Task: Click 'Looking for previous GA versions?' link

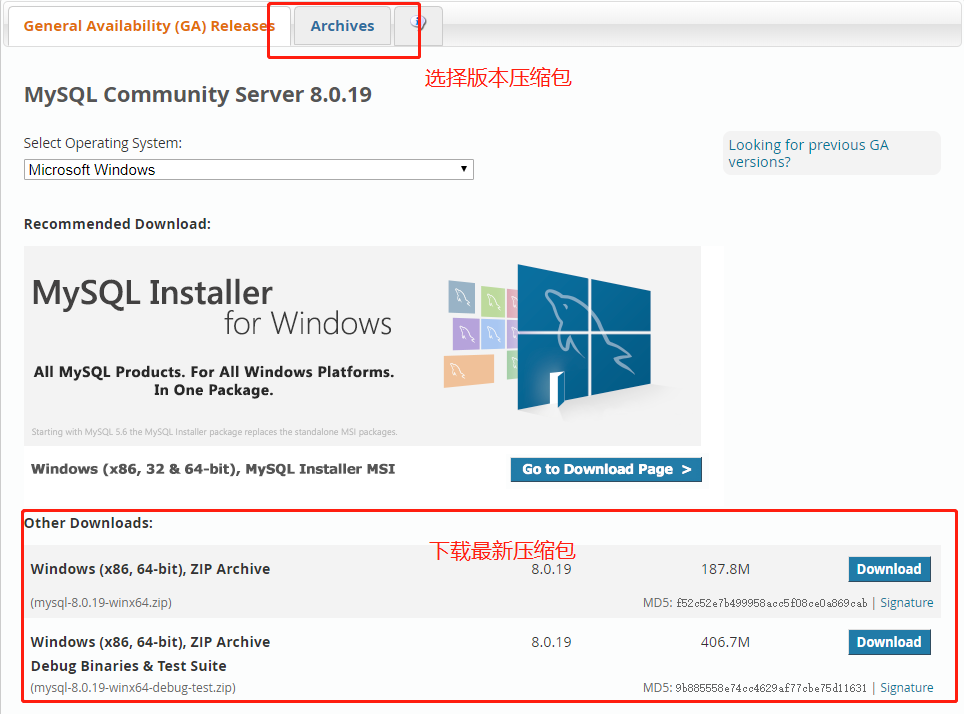Action: (x=808, y=153)
